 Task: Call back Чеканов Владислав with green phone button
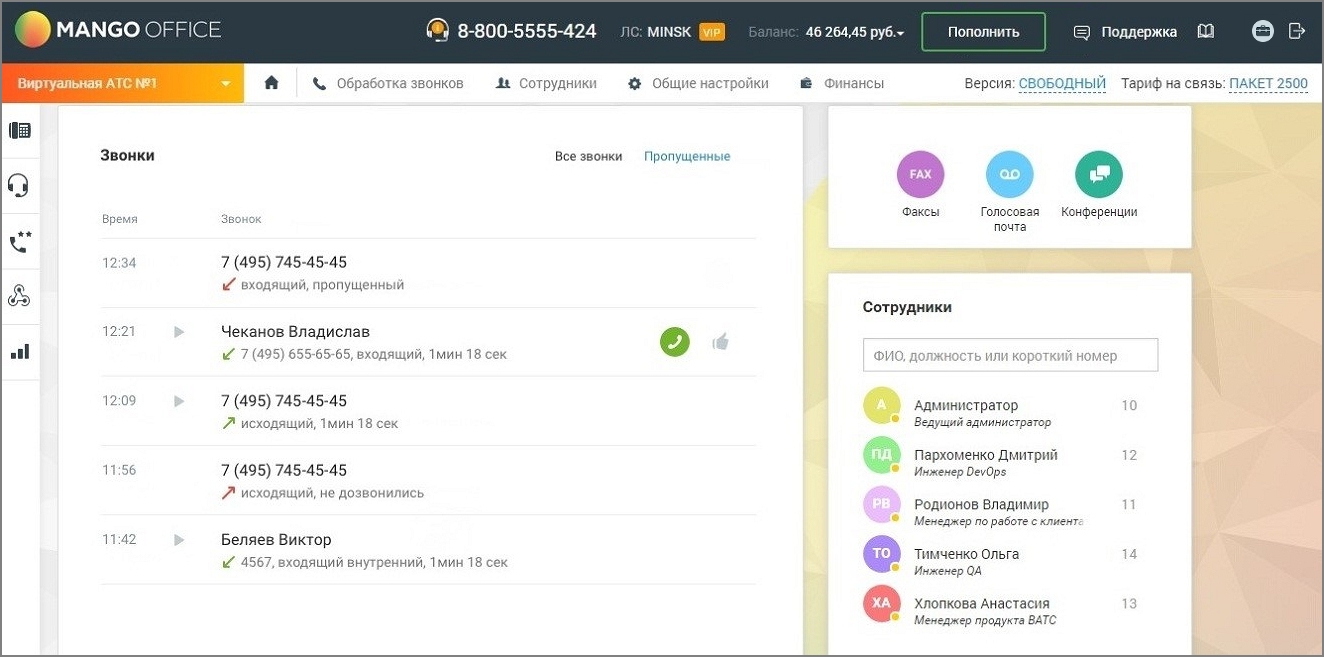click(675, 342)
